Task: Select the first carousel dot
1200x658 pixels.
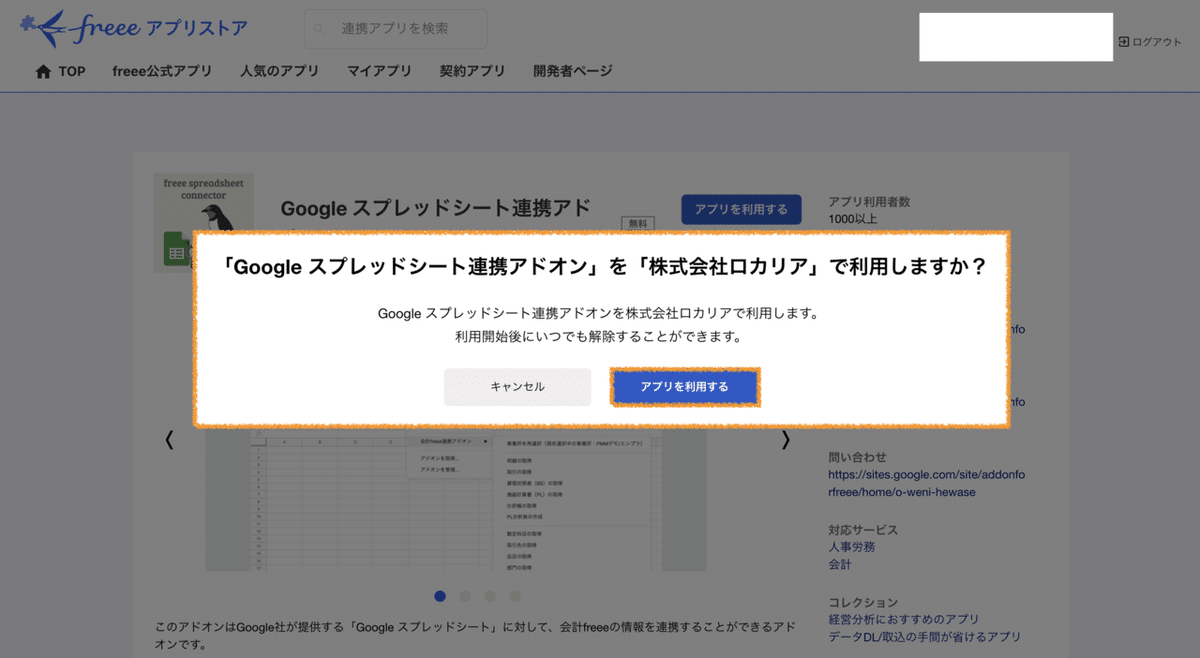Action: point(440,596)
